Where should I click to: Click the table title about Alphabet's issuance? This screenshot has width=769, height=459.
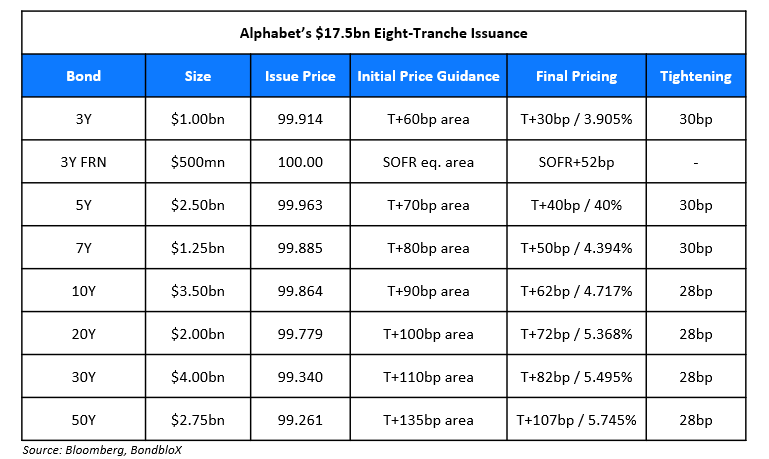(x=384, y=33)
